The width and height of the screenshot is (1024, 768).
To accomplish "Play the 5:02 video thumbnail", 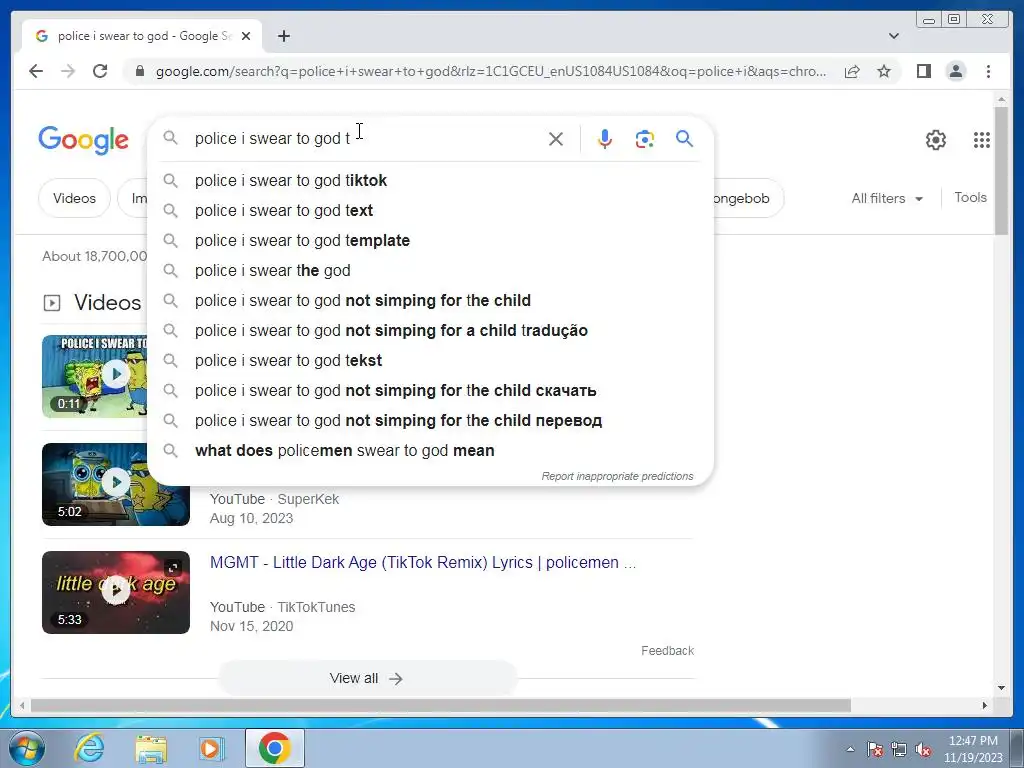I will tap(116, 484).
